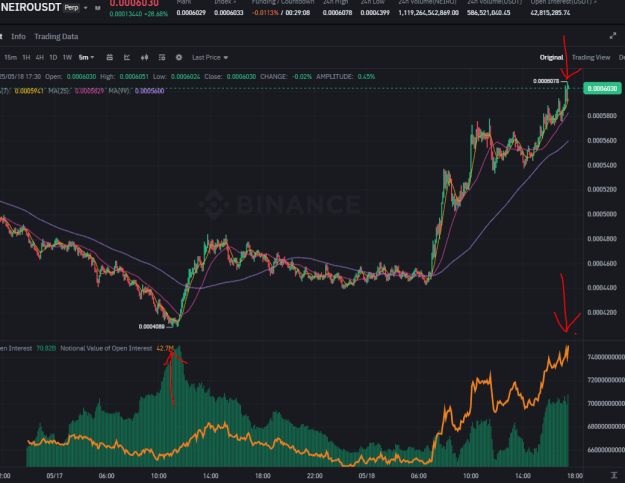Screen dimensions: 625x483
Task: Select the Original chart view
Action: [551, 57]
